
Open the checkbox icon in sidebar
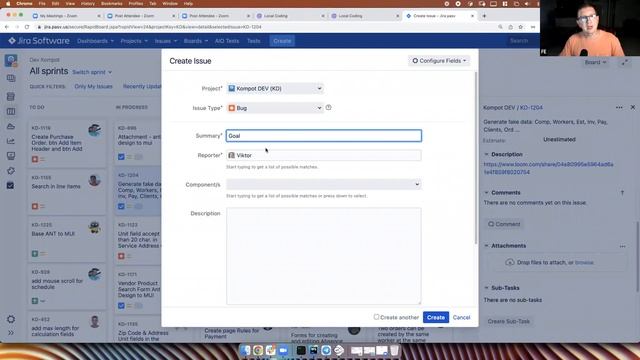[11, 185]
